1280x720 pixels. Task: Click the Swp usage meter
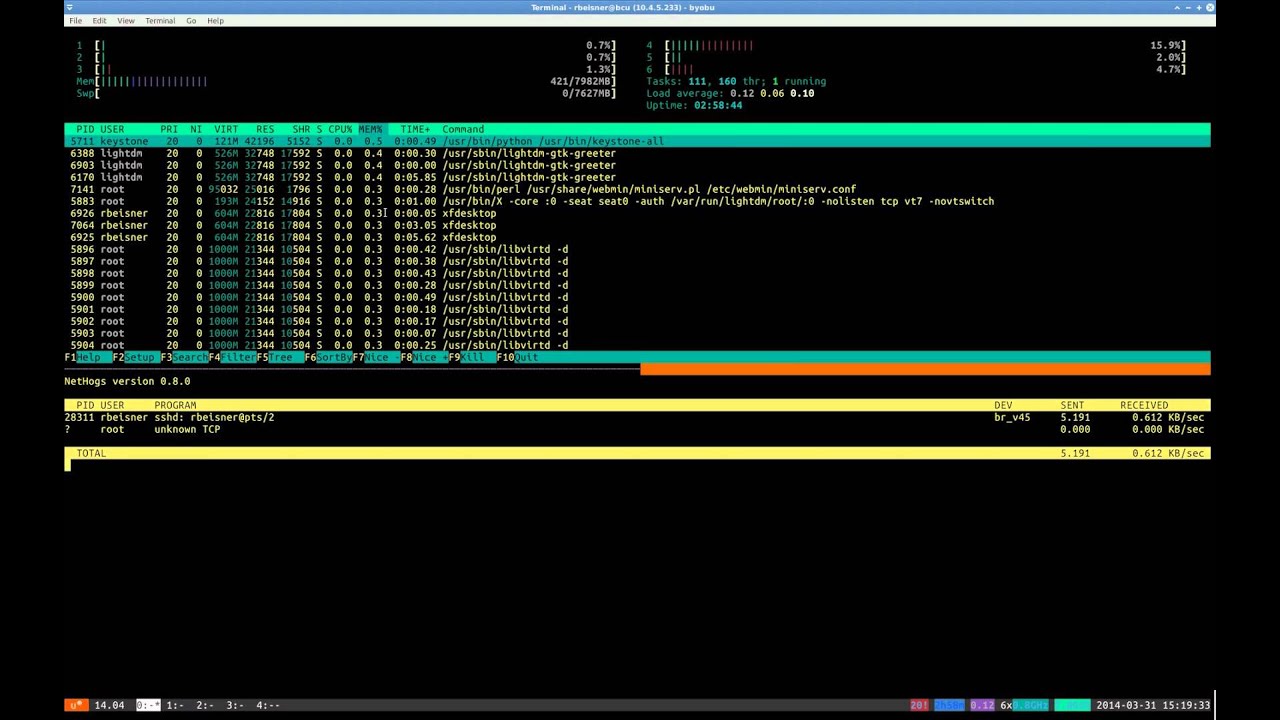pos(347,93)
